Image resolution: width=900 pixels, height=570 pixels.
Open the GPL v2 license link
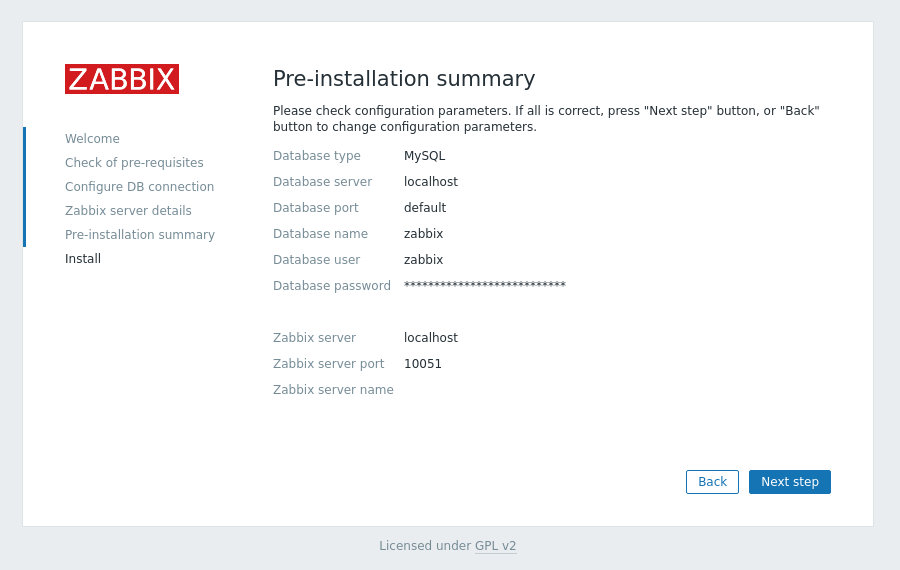point(495,546)
